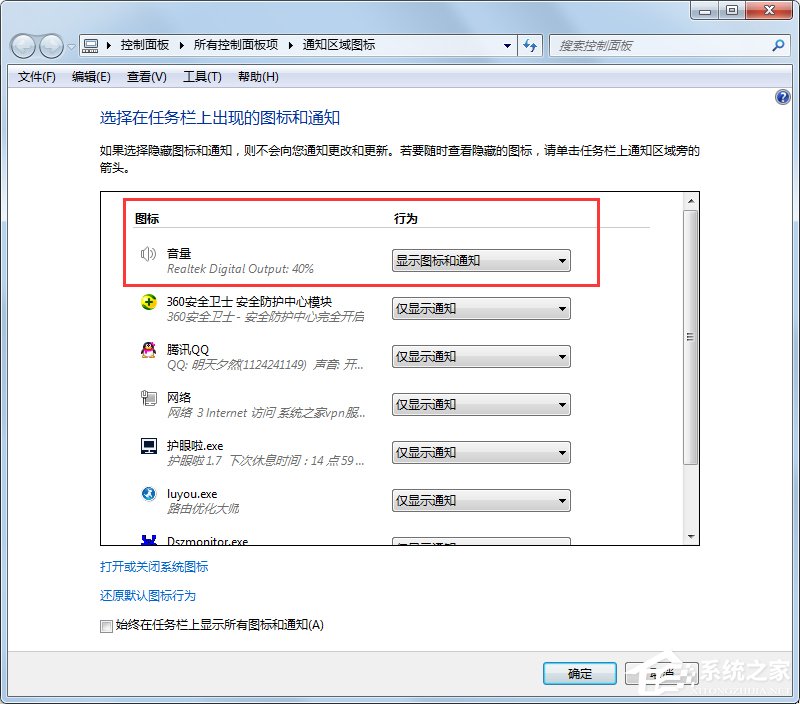Open the 查看 menu
The height and width of the screenshot is (704, 800).
pos(146,76)
